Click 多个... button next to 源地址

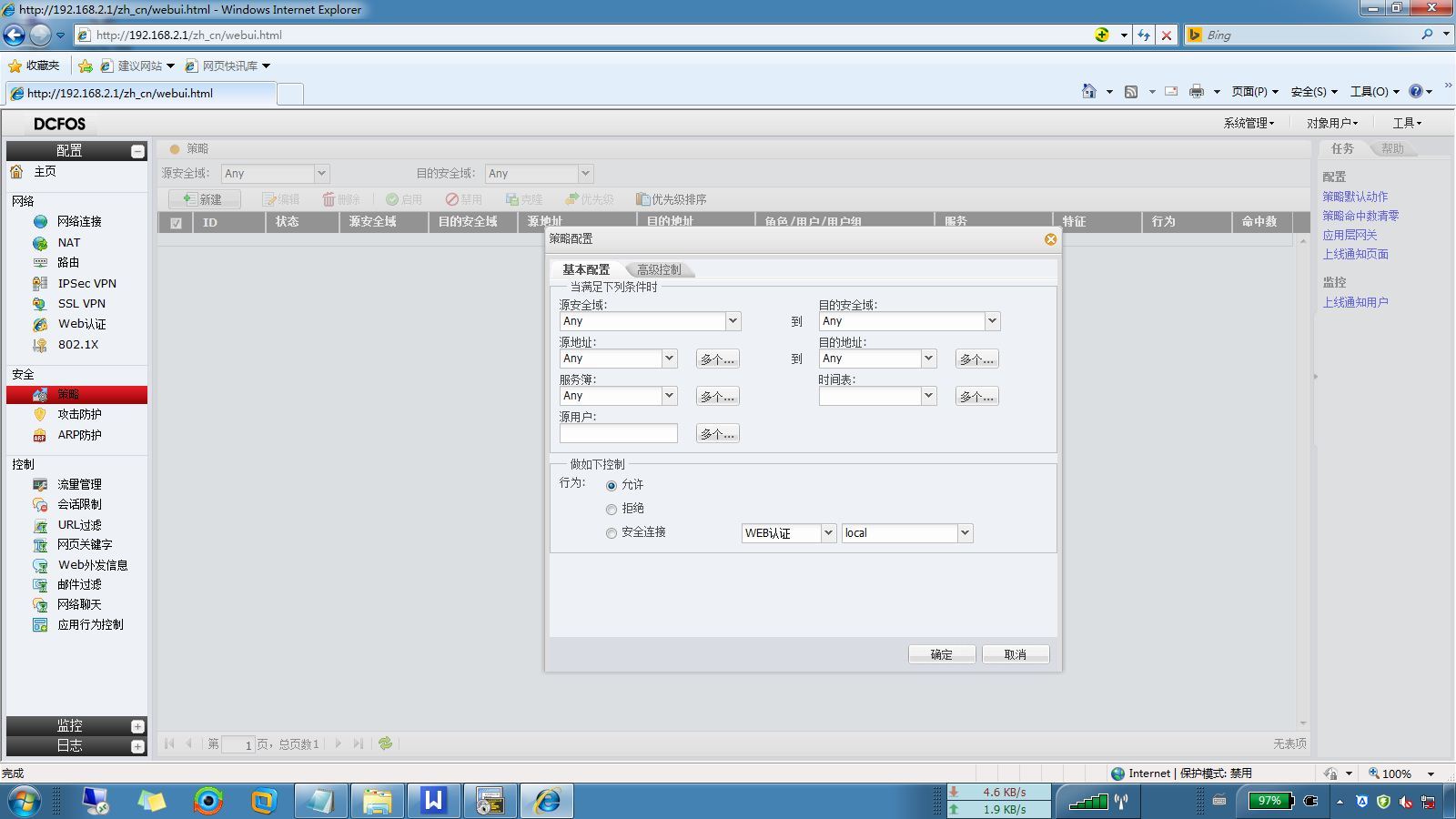click(x=717, y=359)
